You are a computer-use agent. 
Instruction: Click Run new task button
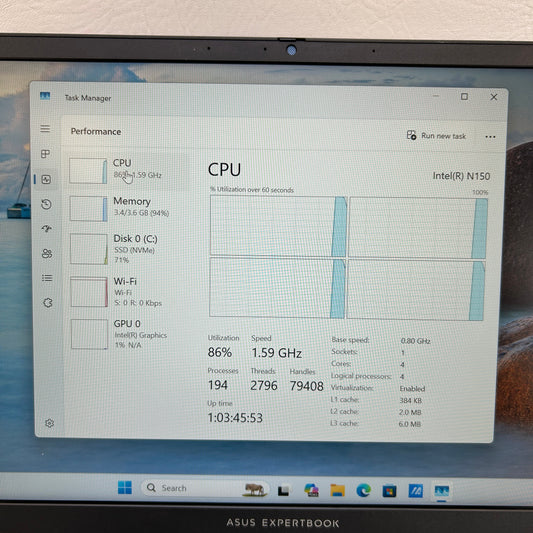pyautogui.click(x=436, y=136)
